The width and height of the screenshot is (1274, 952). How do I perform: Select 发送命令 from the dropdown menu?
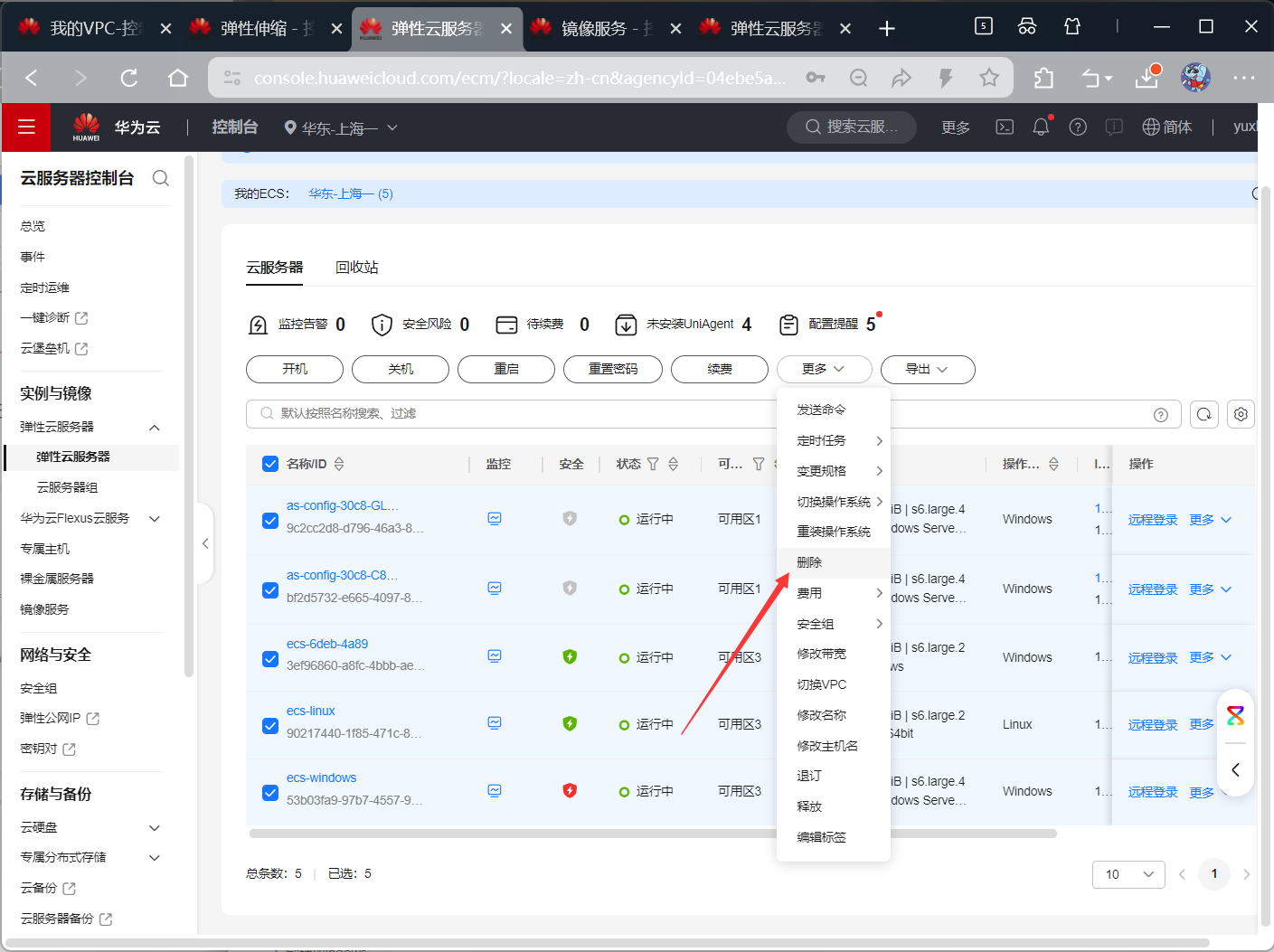point(834,410)
